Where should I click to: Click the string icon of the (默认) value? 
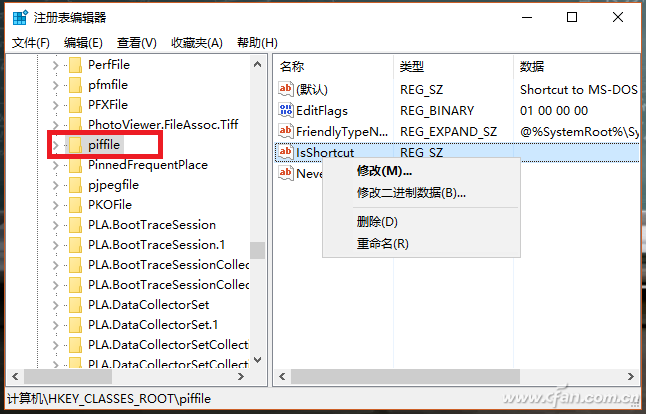pyautogui.click(x=286, y=89)
